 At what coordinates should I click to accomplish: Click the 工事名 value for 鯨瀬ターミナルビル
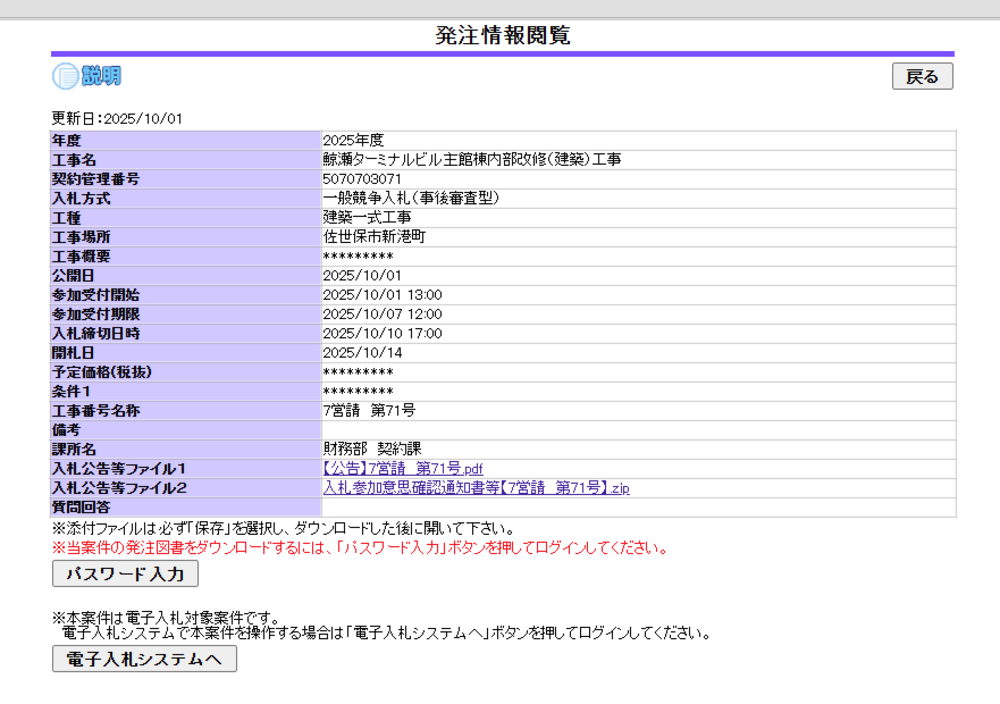(471, 160)
